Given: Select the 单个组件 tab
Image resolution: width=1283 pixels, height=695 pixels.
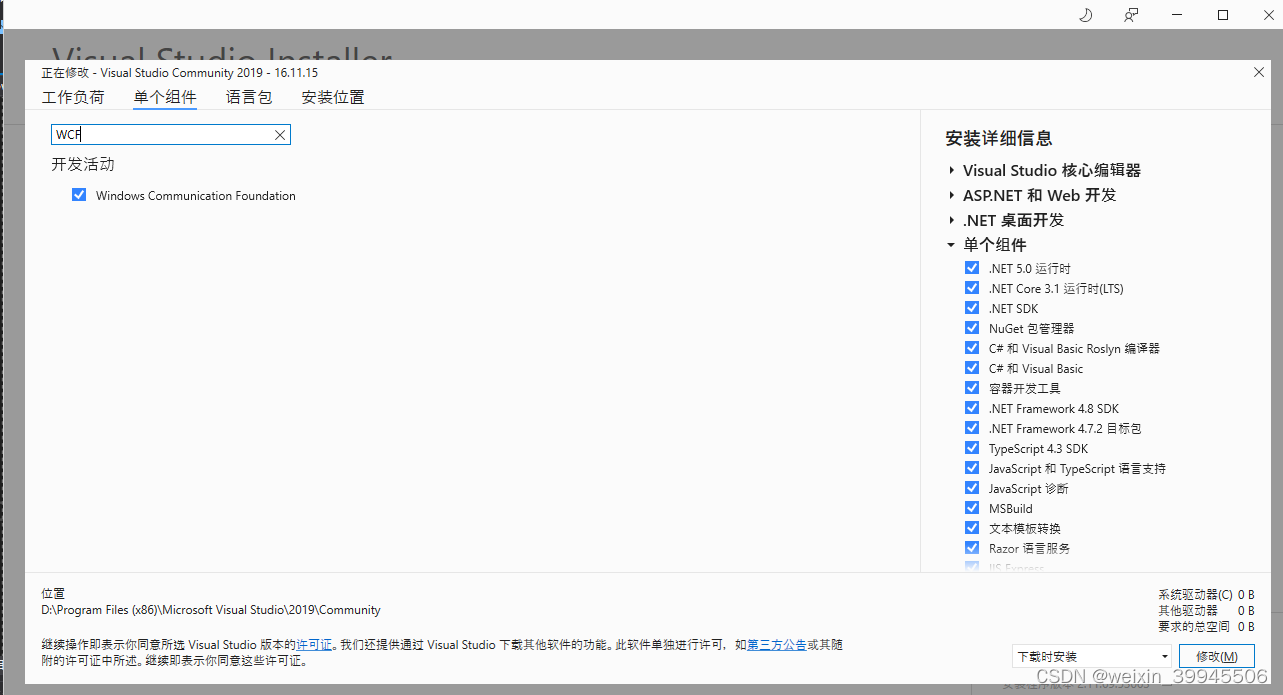Looking at the screenshot, I should click(x=165, y=97).
